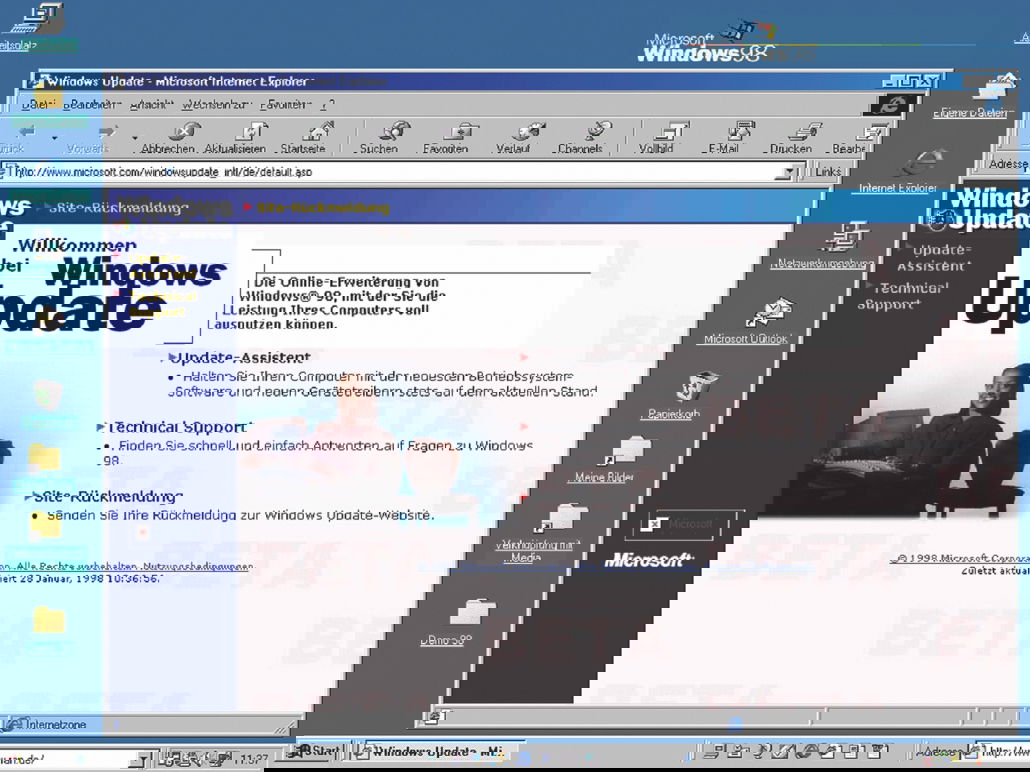Click the microsoft.com windowsupdate address field
This screenshot has width=1030, height=772.
402,172
